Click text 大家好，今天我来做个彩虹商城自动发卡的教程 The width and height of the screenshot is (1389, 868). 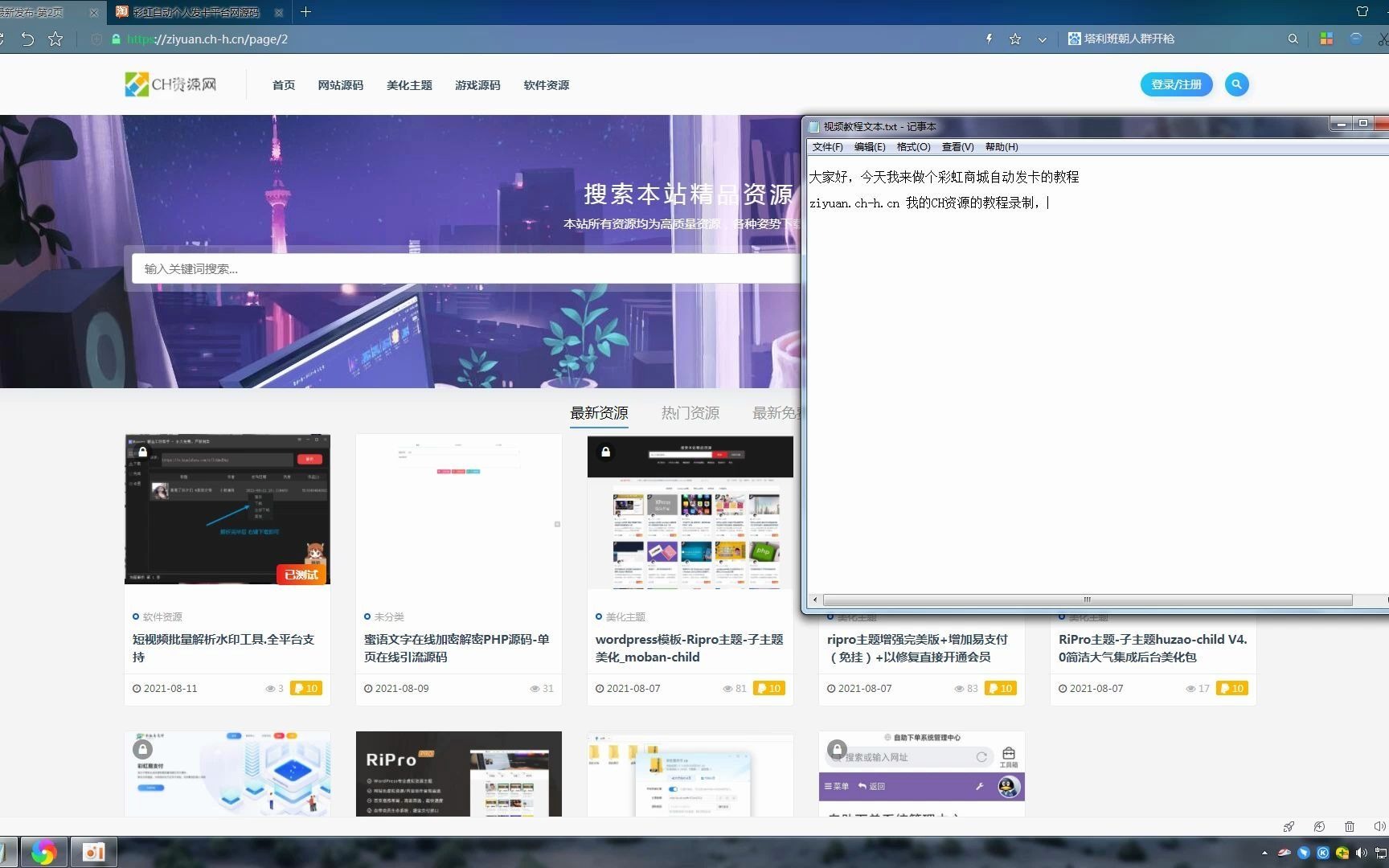(x=944, y=177)
